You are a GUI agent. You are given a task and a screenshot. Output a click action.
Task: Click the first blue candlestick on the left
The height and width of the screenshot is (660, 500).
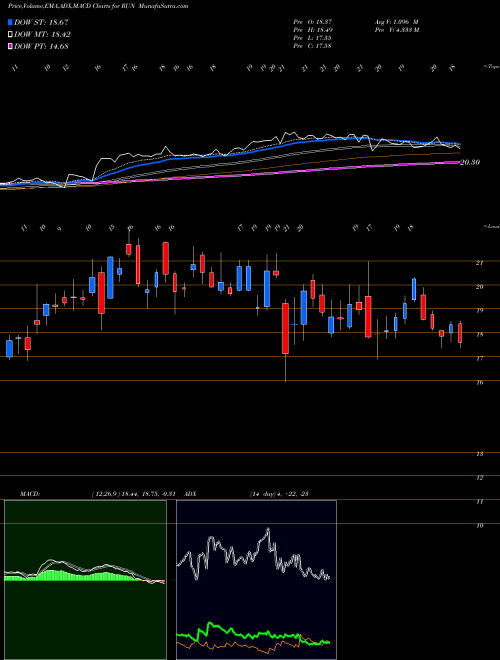pos(9,349)
